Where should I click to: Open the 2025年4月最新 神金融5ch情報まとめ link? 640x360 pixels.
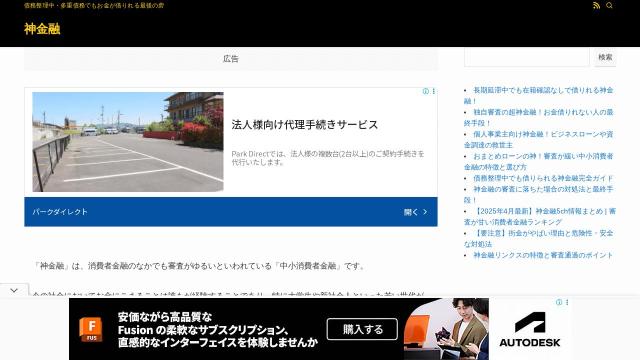[540, 217]
